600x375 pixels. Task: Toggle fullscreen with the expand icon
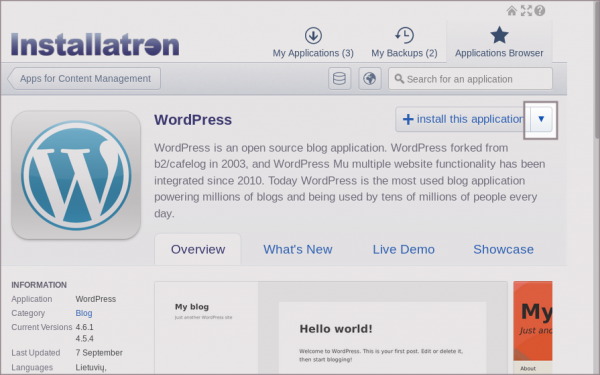pos(526,11)
